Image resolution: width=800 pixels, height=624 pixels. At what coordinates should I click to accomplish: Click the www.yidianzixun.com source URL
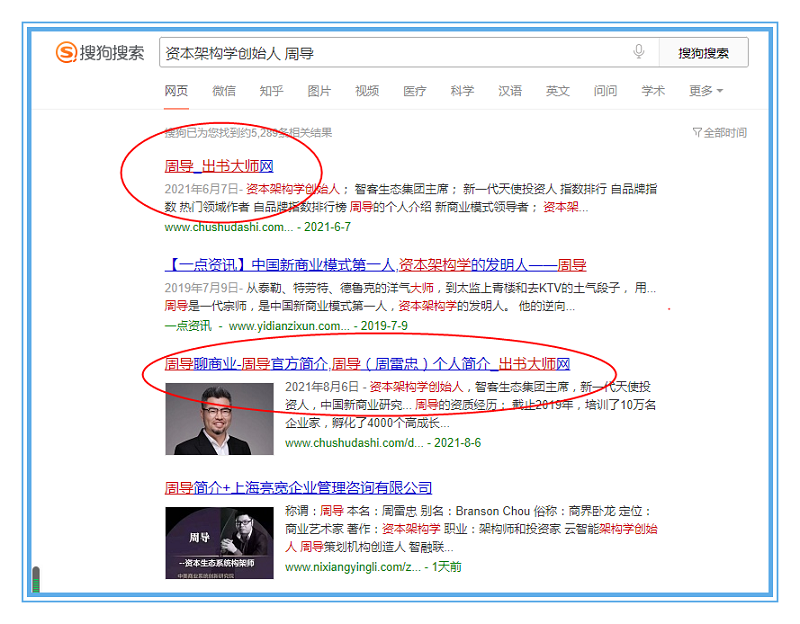tap(289, 326)
